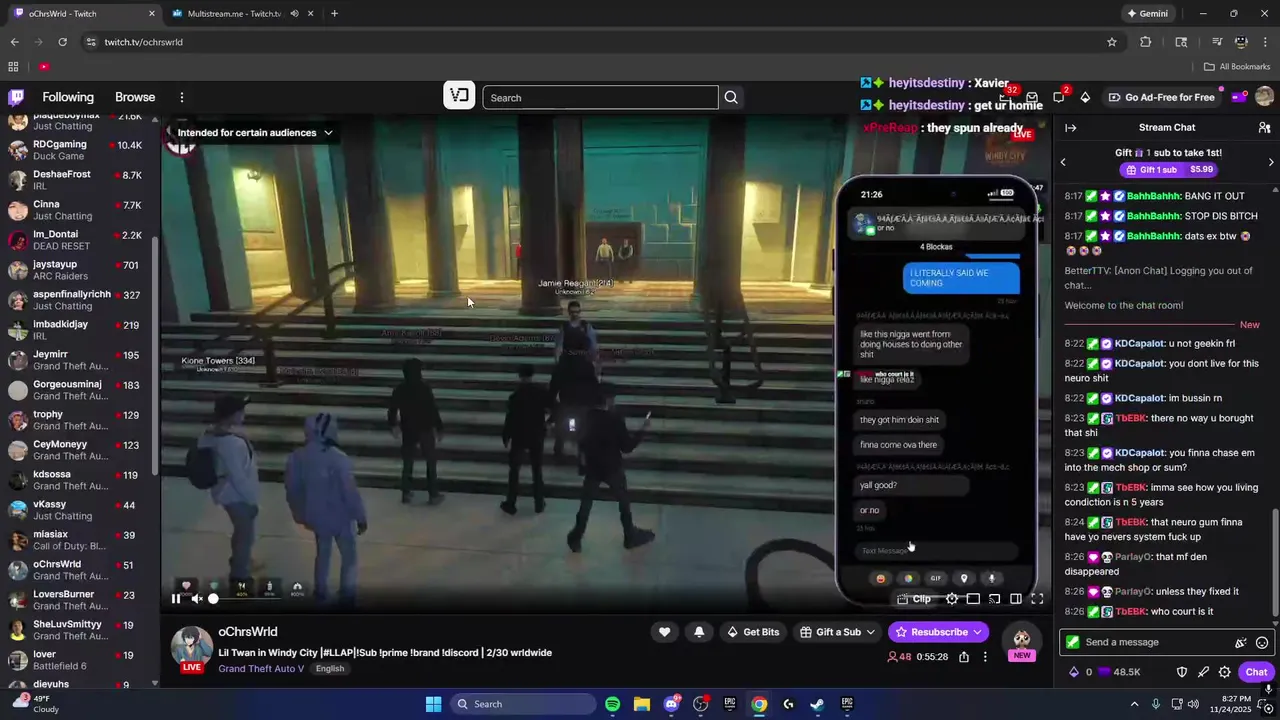Screen dimensions: 1280x720
Task: Open the chat community users list icon
Action: click(1264, 127)
